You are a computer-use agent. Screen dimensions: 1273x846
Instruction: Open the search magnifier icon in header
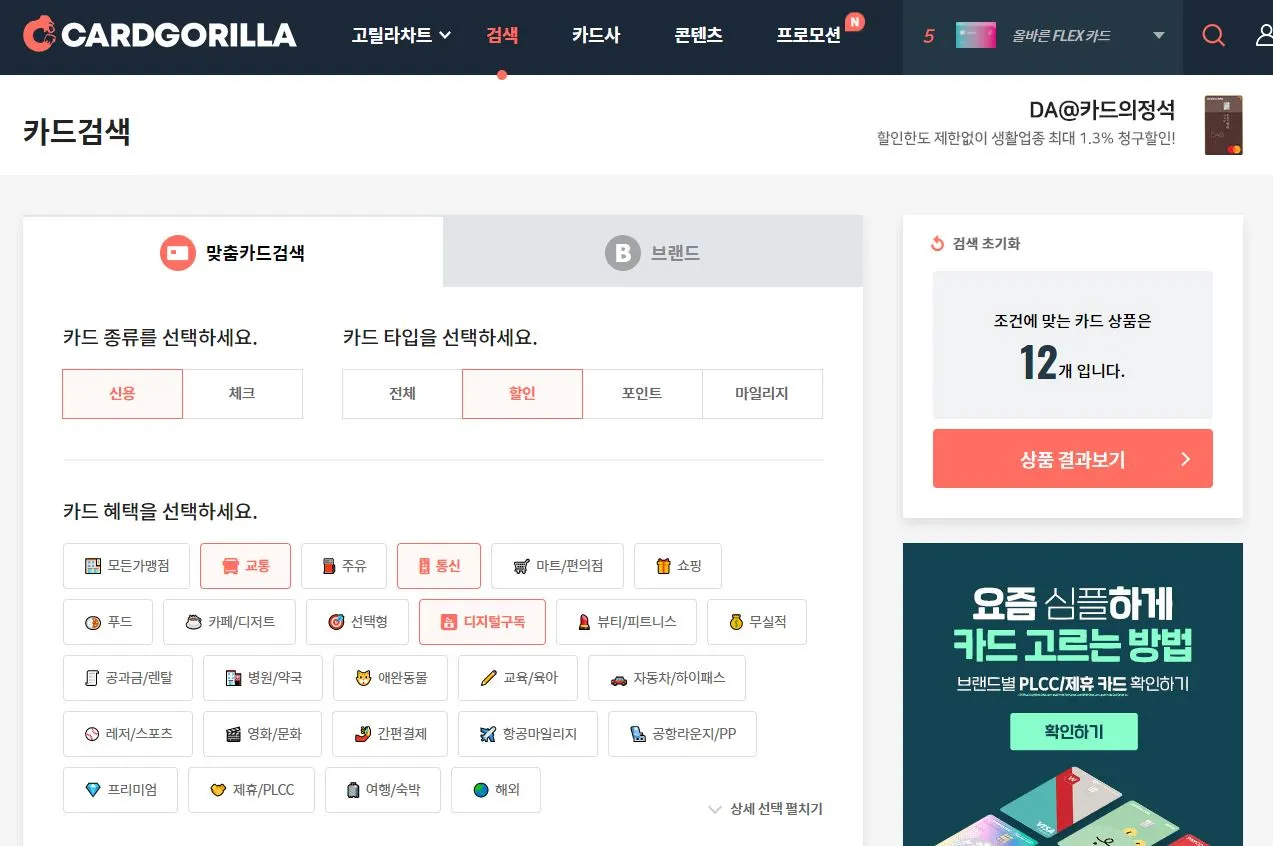point(1213,36)
